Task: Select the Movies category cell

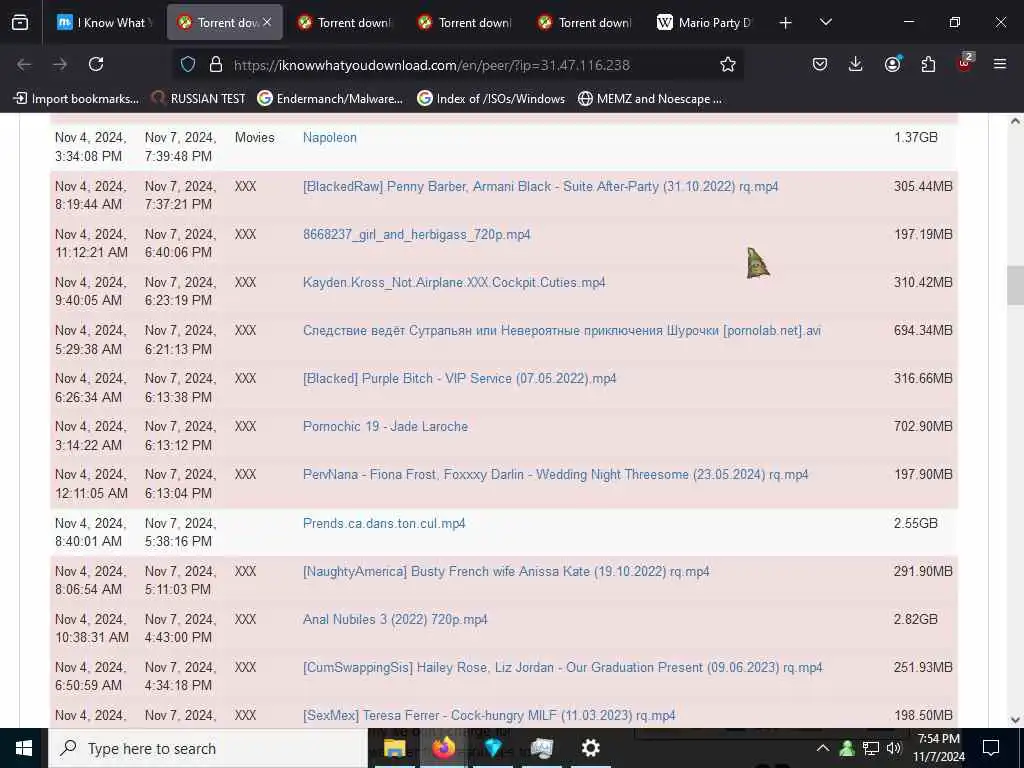Action: pyautogui.click(x=255, y=138)
